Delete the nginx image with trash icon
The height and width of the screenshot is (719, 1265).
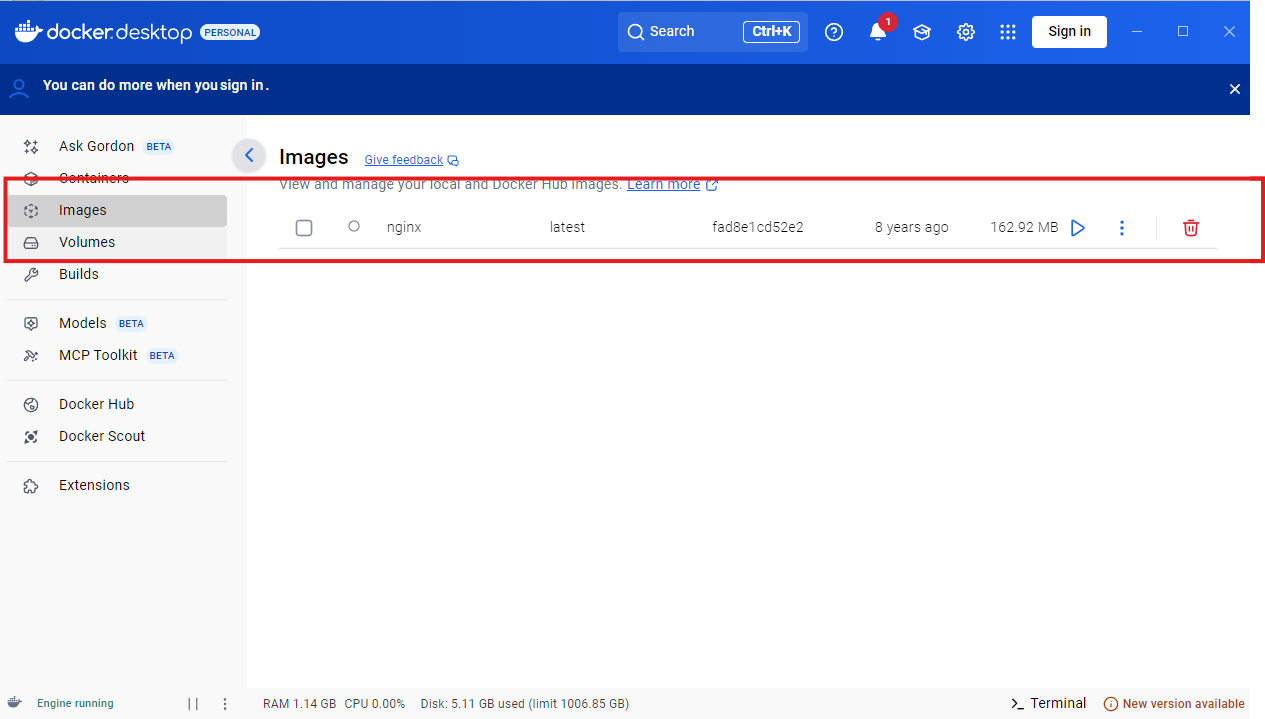click(1191, 228)
